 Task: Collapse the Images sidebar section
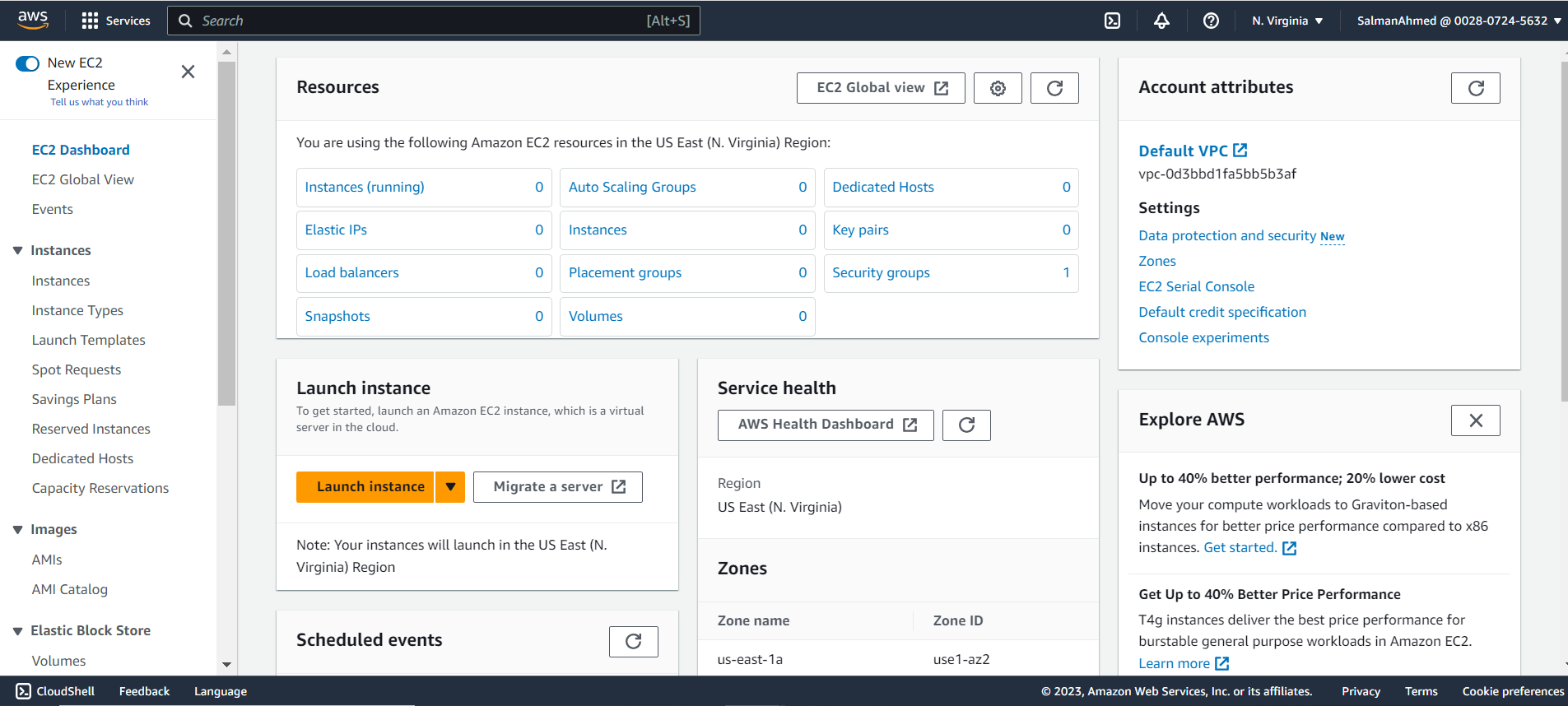pos(18,529)
